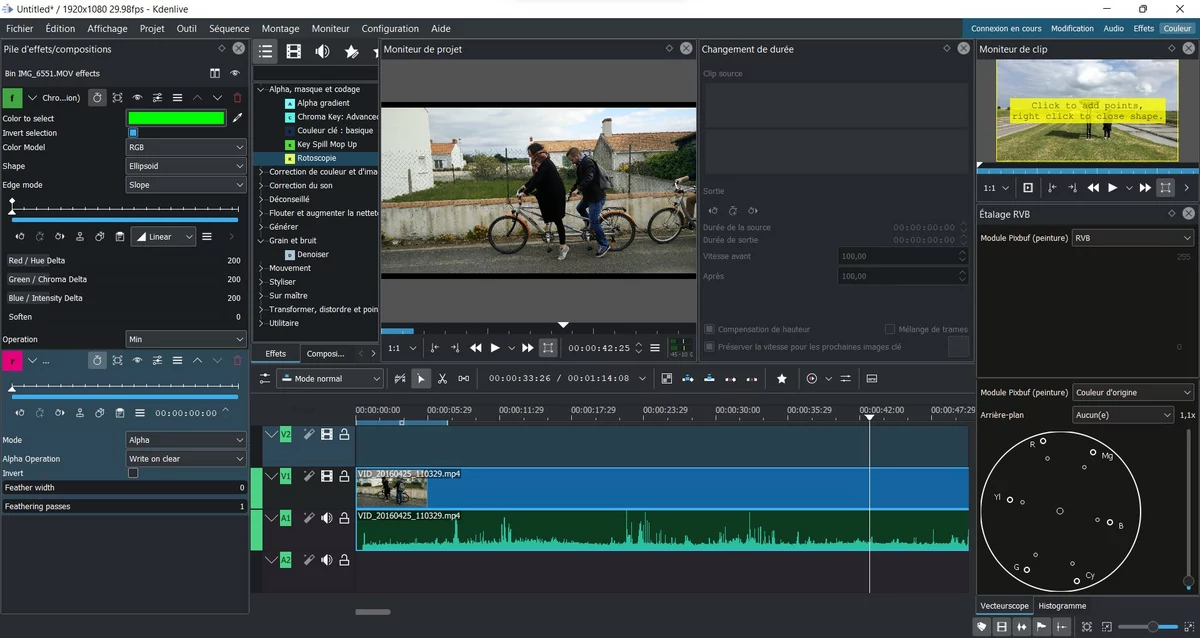Toggle Invert selection checkbox

point(133,133)
